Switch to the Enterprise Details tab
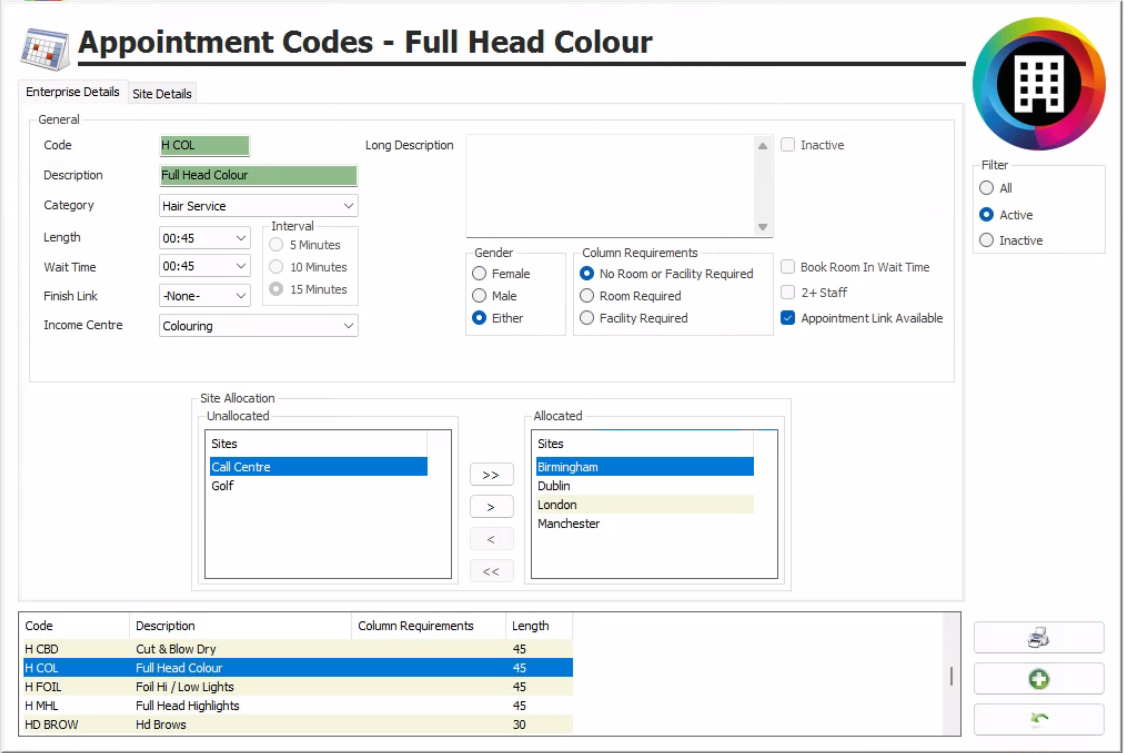 (72, 92)
